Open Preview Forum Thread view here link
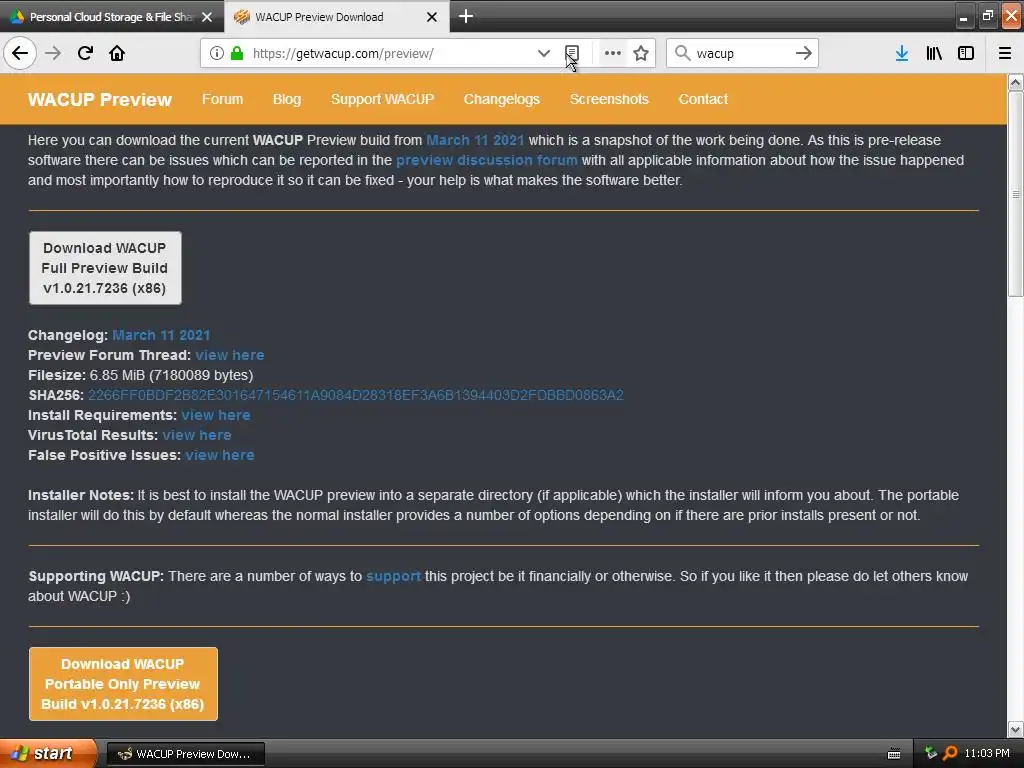Viewport: 1024px width, 768px height. pyautogui.click(x=230, y=355)
